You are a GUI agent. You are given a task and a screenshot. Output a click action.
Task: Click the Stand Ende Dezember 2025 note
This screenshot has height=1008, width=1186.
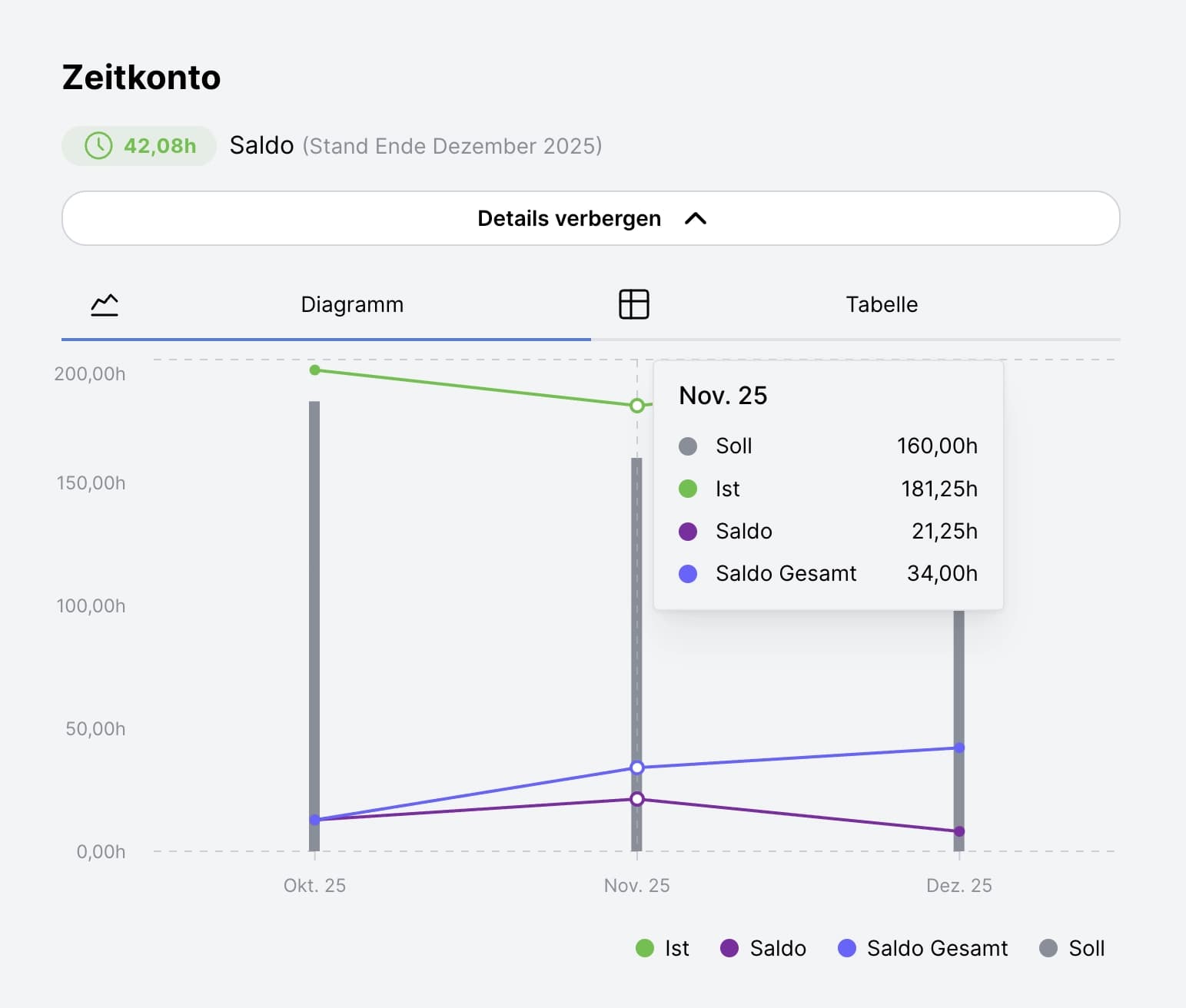pyautogui.click(x=452, y=146)
